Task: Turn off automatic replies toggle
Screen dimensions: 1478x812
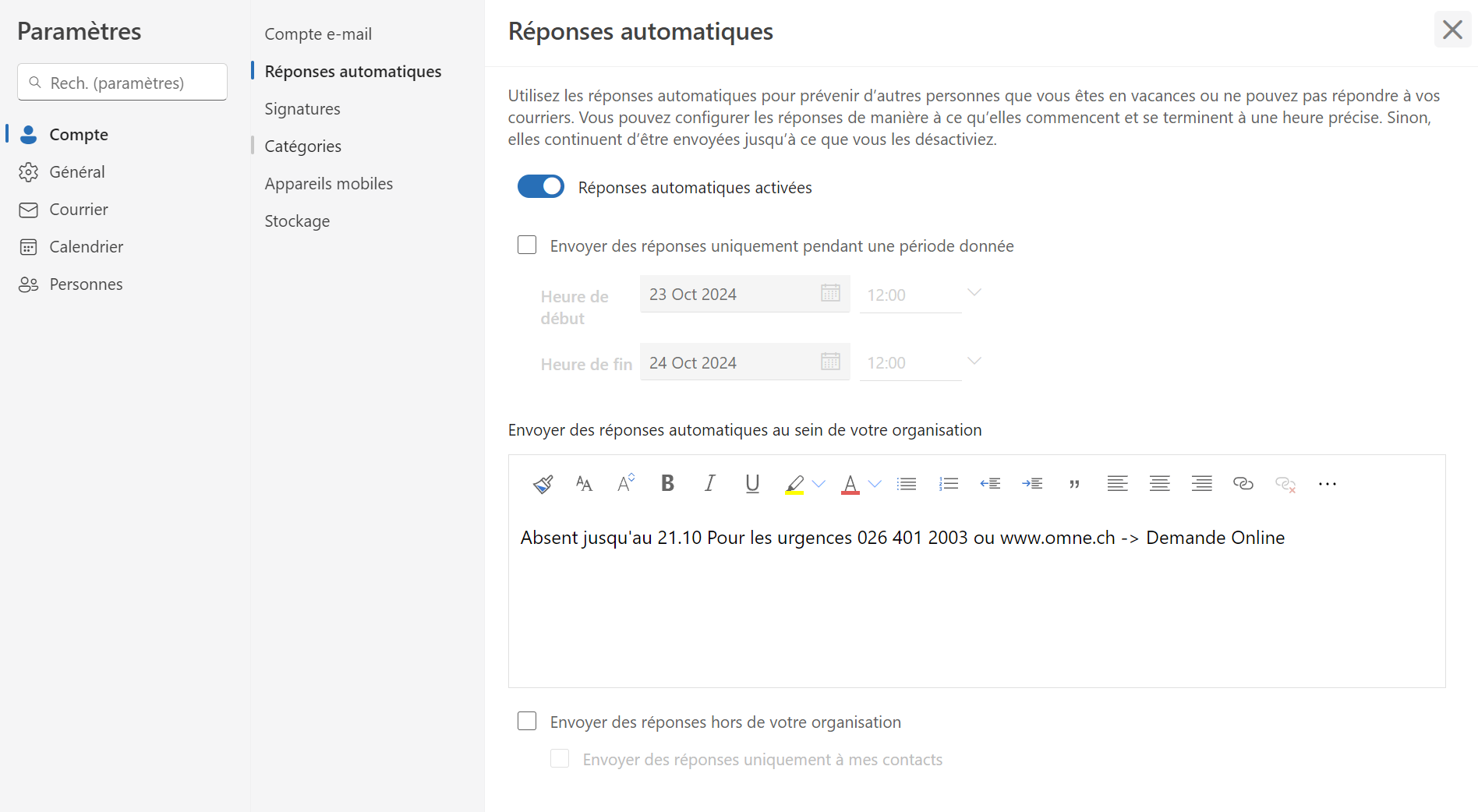Action: [541, 187]
